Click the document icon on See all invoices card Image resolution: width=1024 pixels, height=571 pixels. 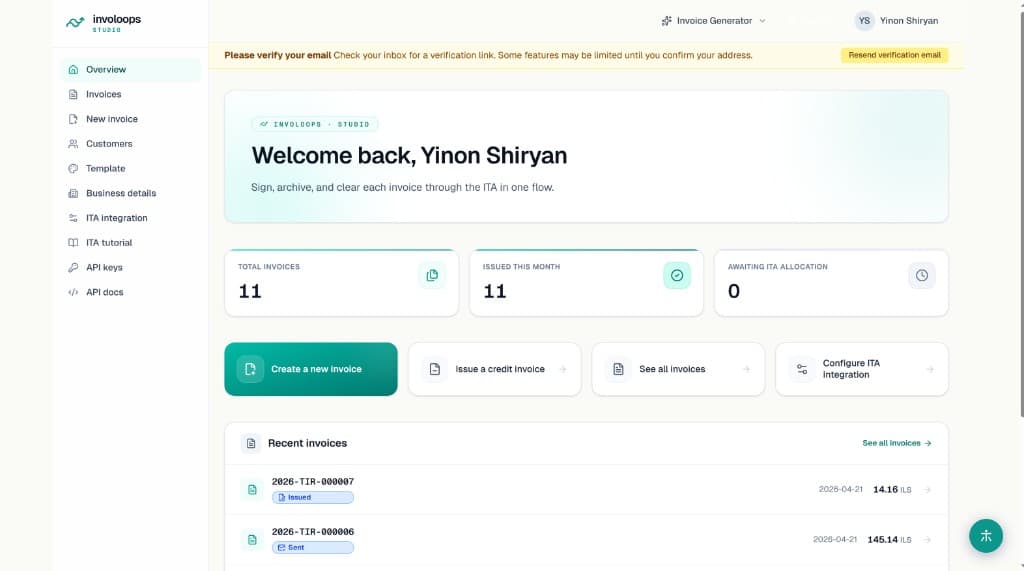click(618, 369)
